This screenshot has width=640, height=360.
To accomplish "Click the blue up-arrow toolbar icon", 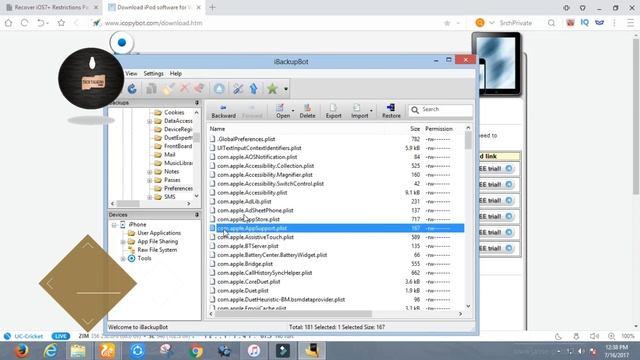I will tap(253, 89).
